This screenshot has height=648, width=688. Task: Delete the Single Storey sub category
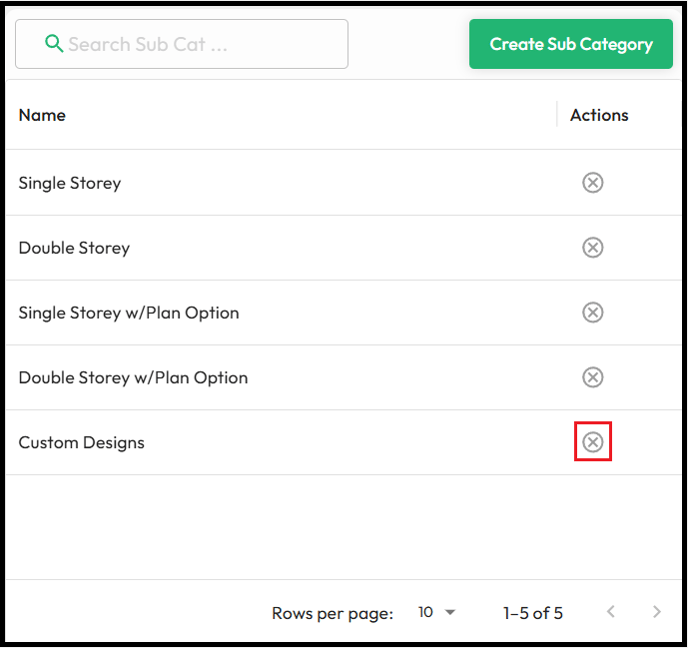click(592, 183)
